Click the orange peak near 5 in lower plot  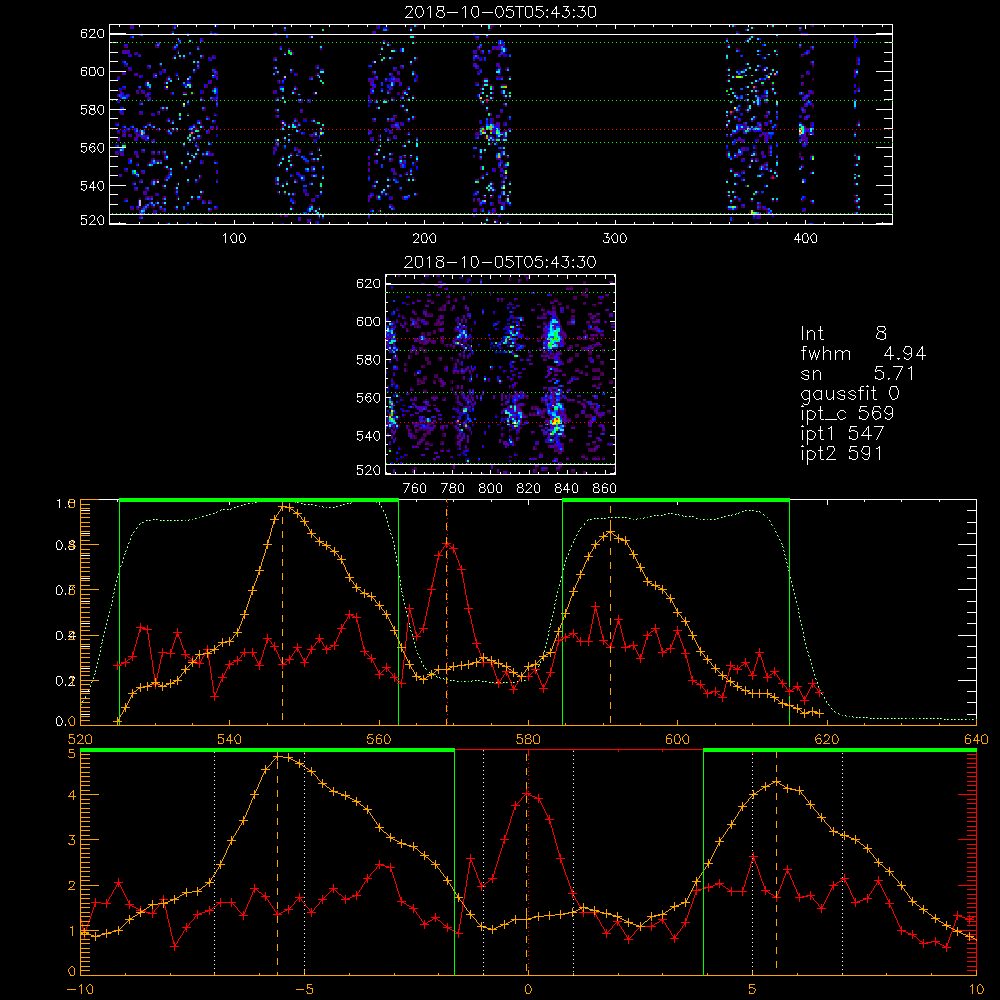coord(776,781)
